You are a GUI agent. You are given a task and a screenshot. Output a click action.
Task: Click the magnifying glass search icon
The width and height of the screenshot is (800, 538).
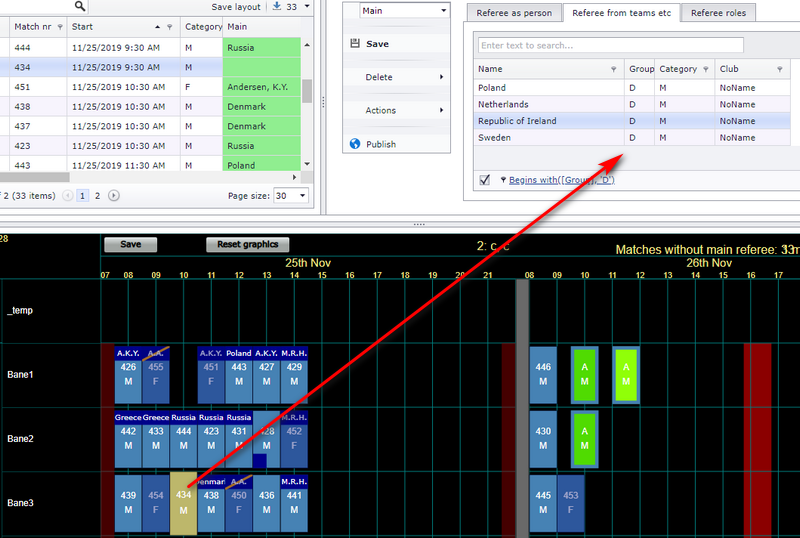pyautogui.click(x=80, y=6)
